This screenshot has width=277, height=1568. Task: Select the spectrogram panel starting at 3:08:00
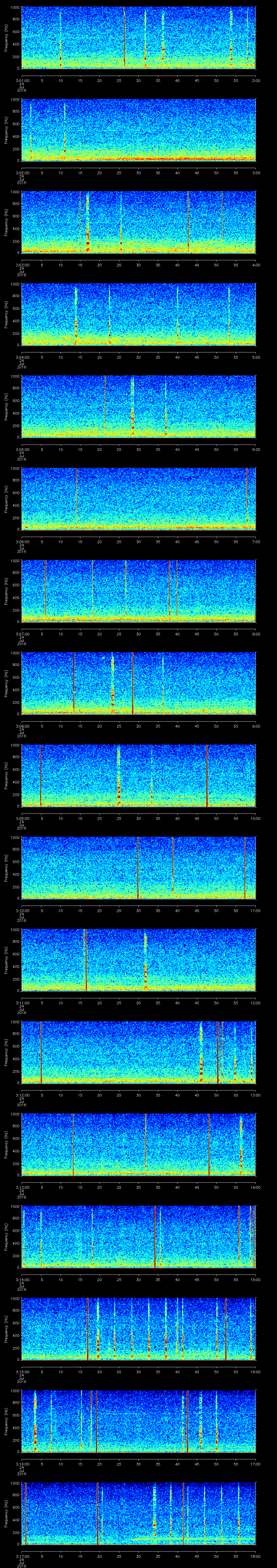coord(138,683)
